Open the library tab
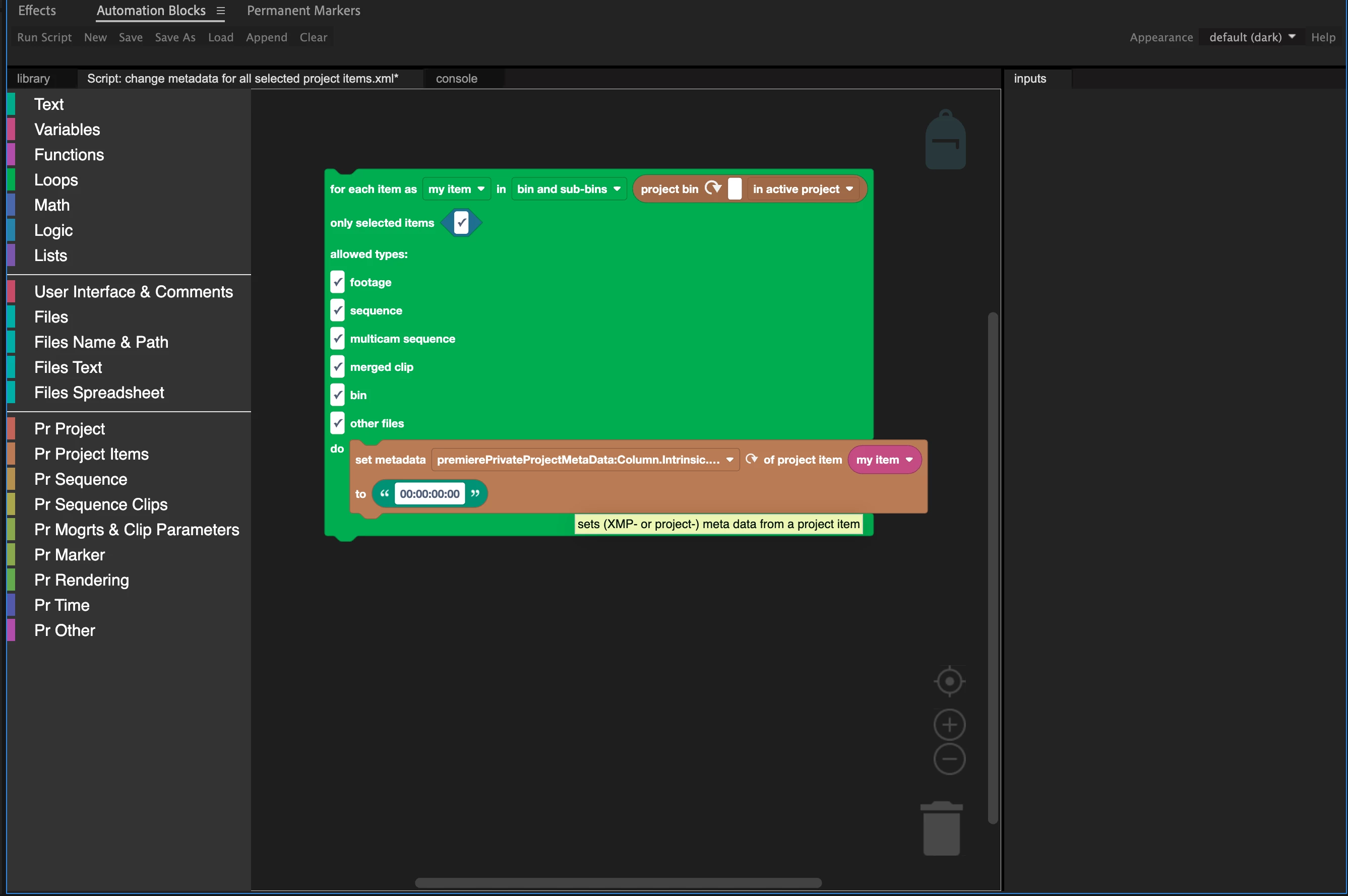This screenshot has width=1348, height=896. coord(33,78)
